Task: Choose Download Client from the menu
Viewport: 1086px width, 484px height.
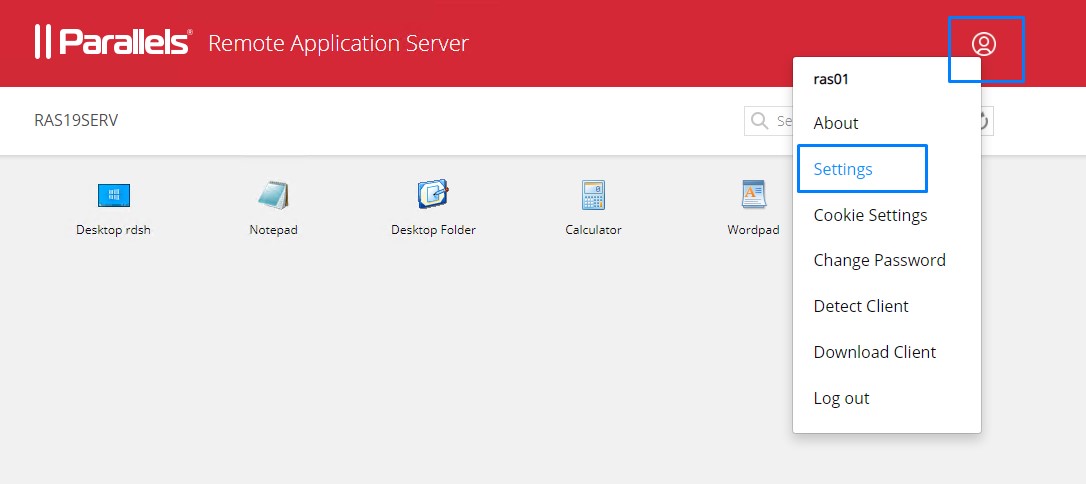Action: pyautogui.click(x=874, y=352)
